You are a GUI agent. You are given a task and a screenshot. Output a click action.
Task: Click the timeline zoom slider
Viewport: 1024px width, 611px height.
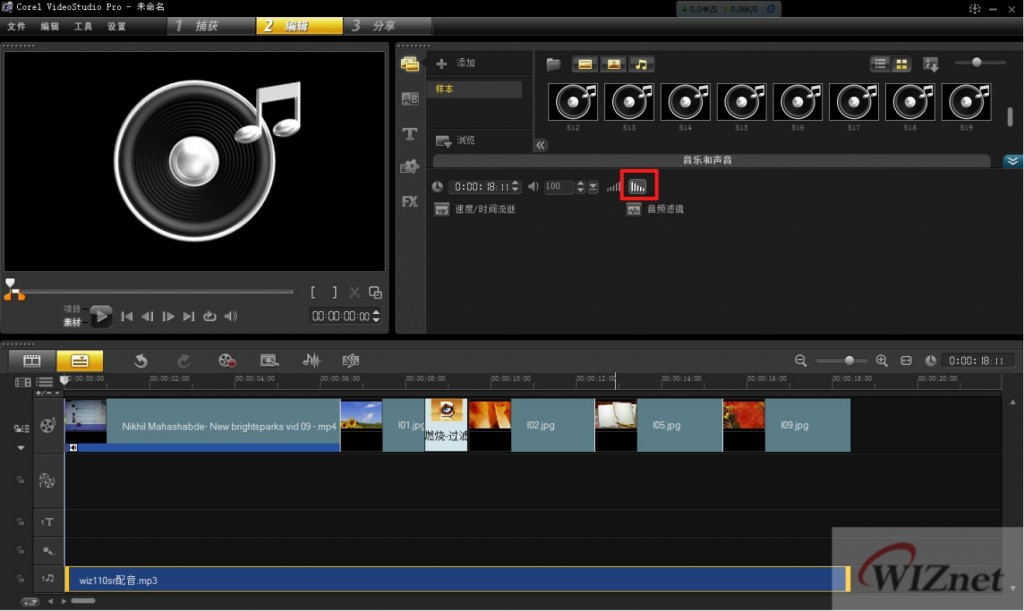pyautogui.click(x=849, y=361)
